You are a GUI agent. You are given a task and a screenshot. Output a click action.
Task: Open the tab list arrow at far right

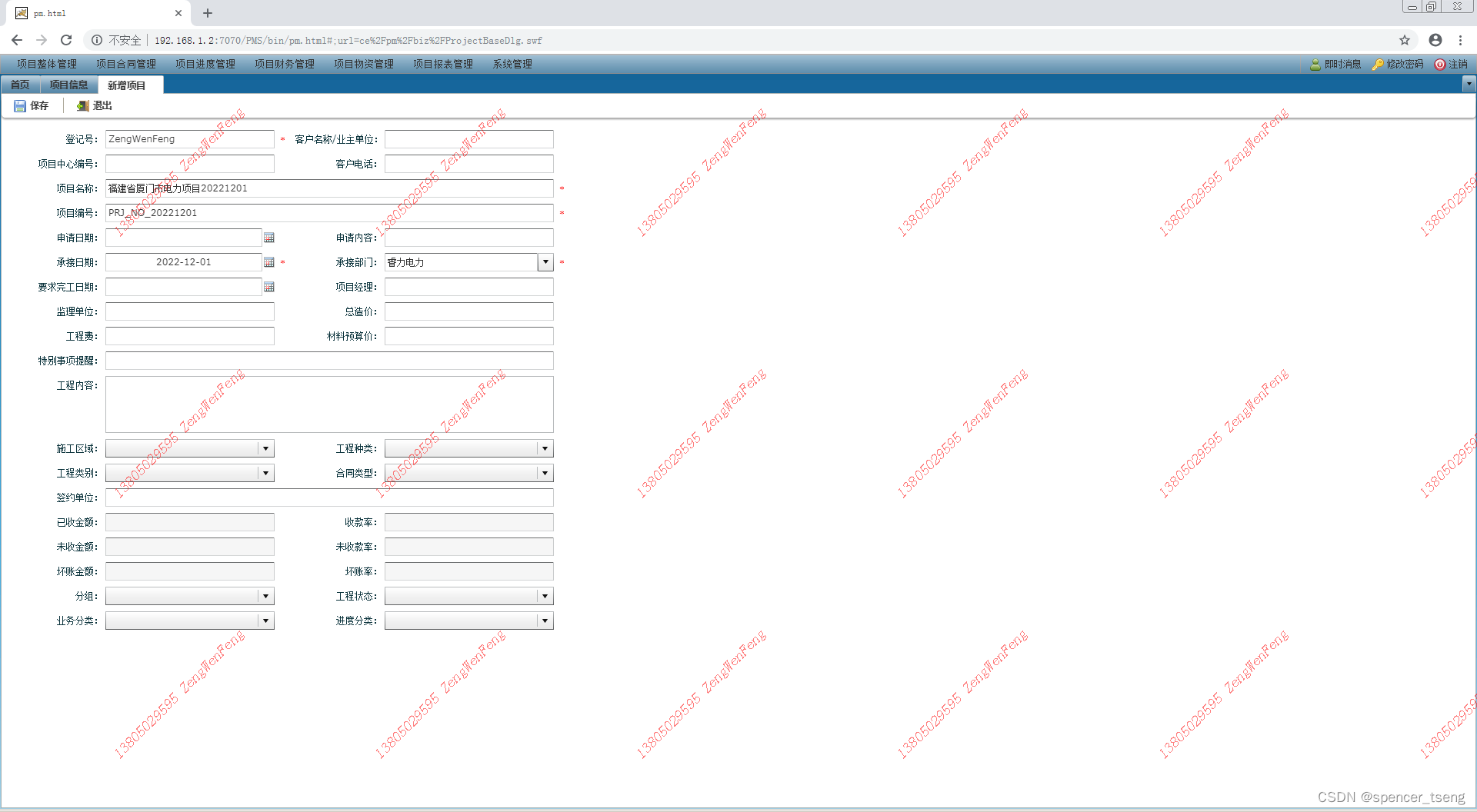pos(1469,85)
